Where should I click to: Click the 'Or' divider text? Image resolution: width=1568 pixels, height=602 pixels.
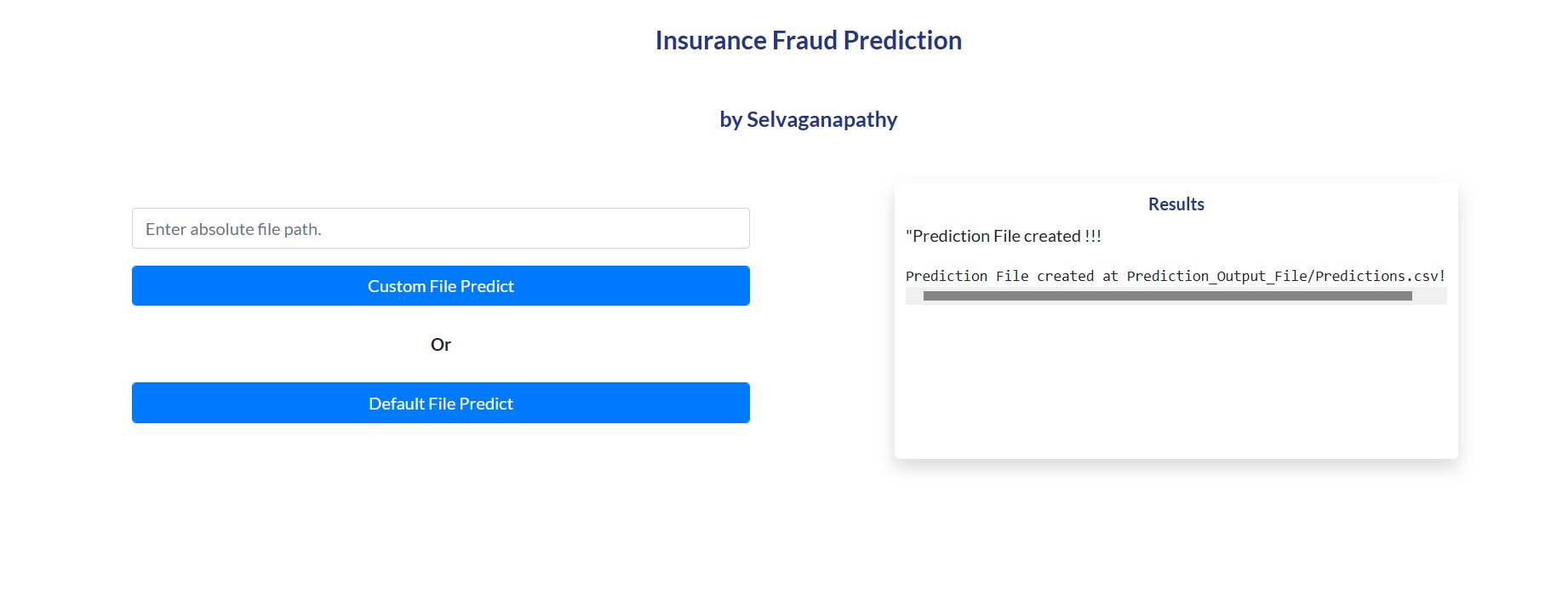click(441, 344)
